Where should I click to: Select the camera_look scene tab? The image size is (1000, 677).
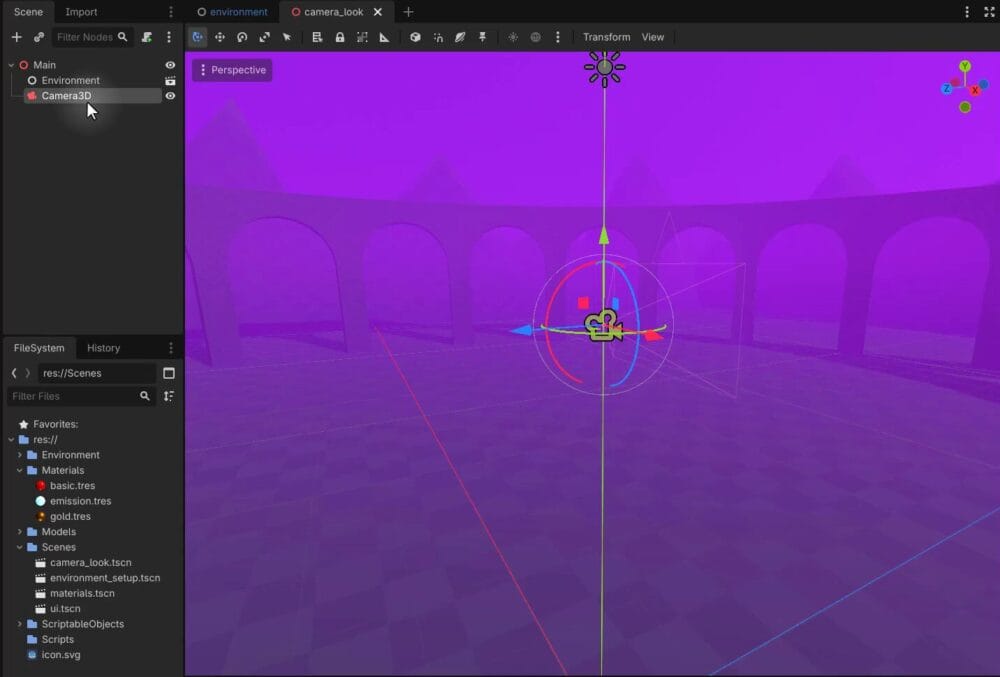coord(333,12)
